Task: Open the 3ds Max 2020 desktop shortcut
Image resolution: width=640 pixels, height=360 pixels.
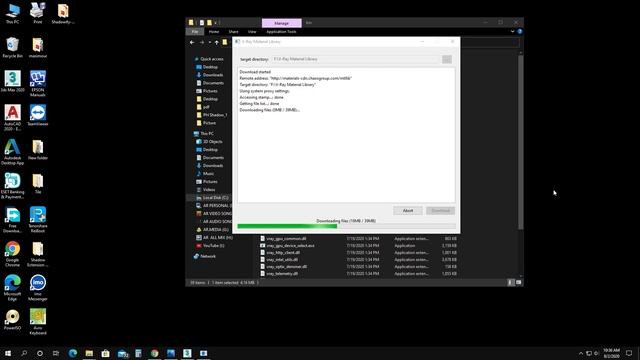Action: (x=12, y=81)
